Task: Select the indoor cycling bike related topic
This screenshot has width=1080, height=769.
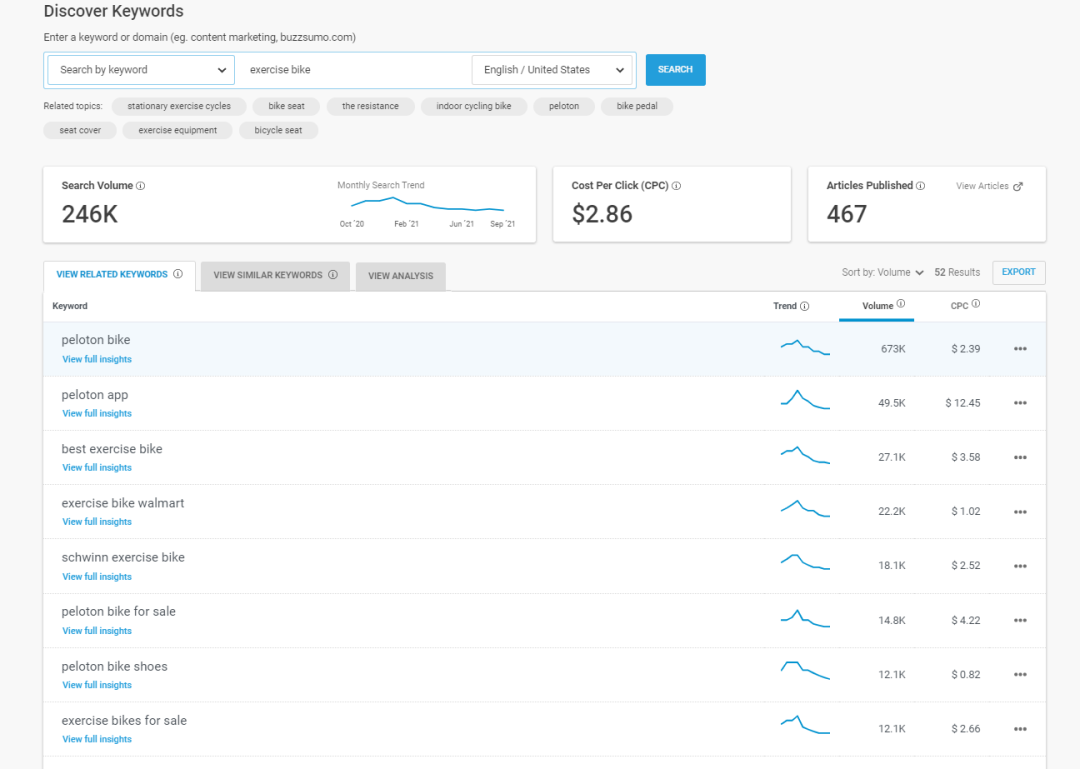Action: click(x=473, y=106)
